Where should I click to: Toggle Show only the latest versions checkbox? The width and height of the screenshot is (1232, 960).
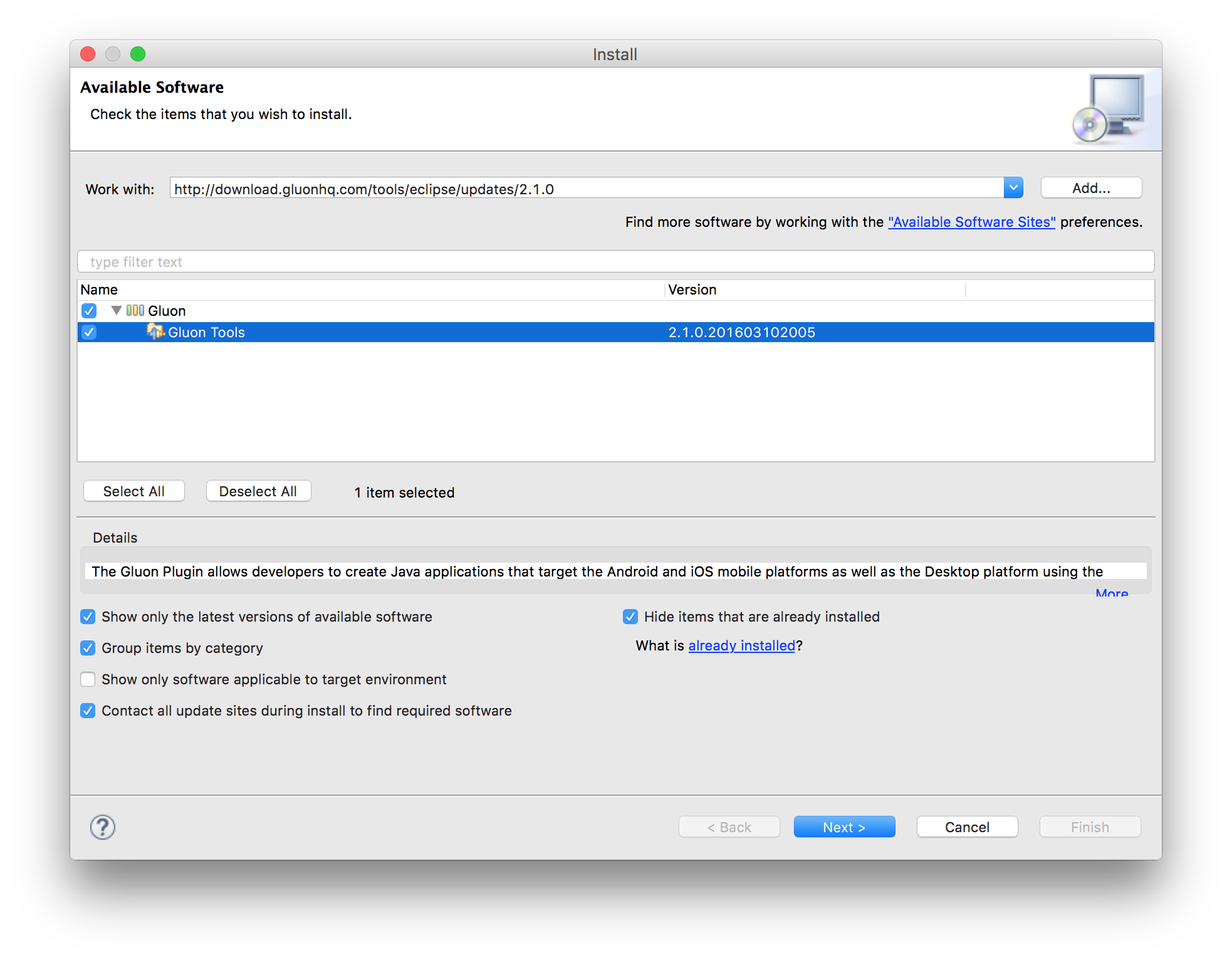click(88, 617)
